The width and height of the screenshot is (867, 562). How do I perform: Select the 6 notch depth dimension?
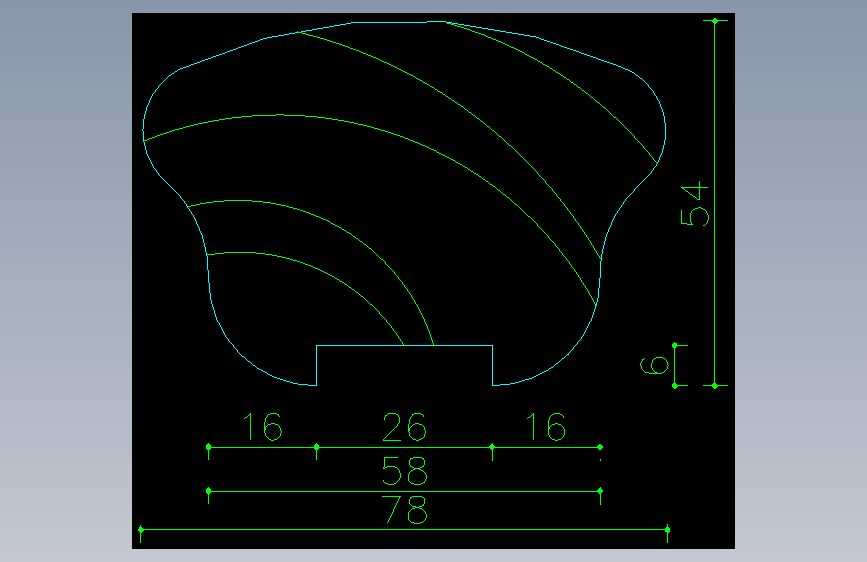pos(654,366)
